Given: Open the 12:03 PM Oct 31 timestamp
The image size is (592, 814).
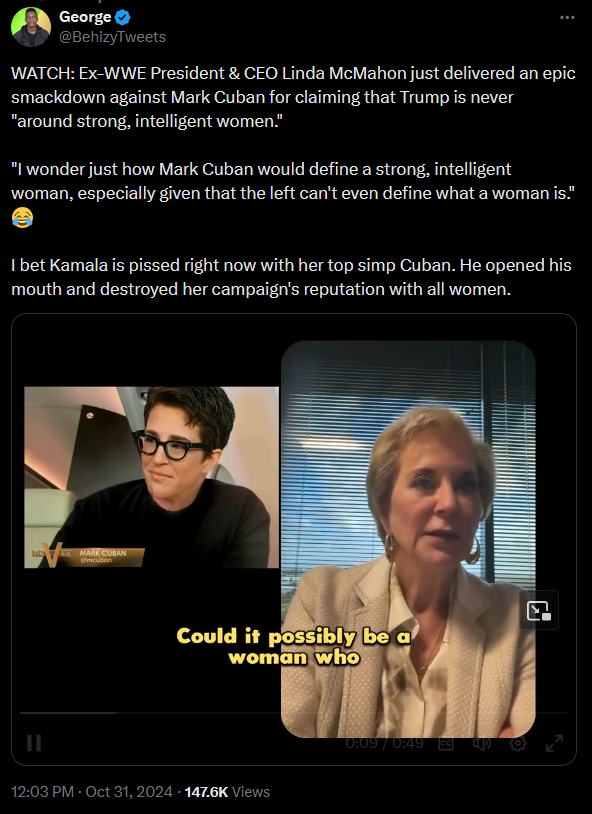Looking at the screenshot, I should coord(92,792).
